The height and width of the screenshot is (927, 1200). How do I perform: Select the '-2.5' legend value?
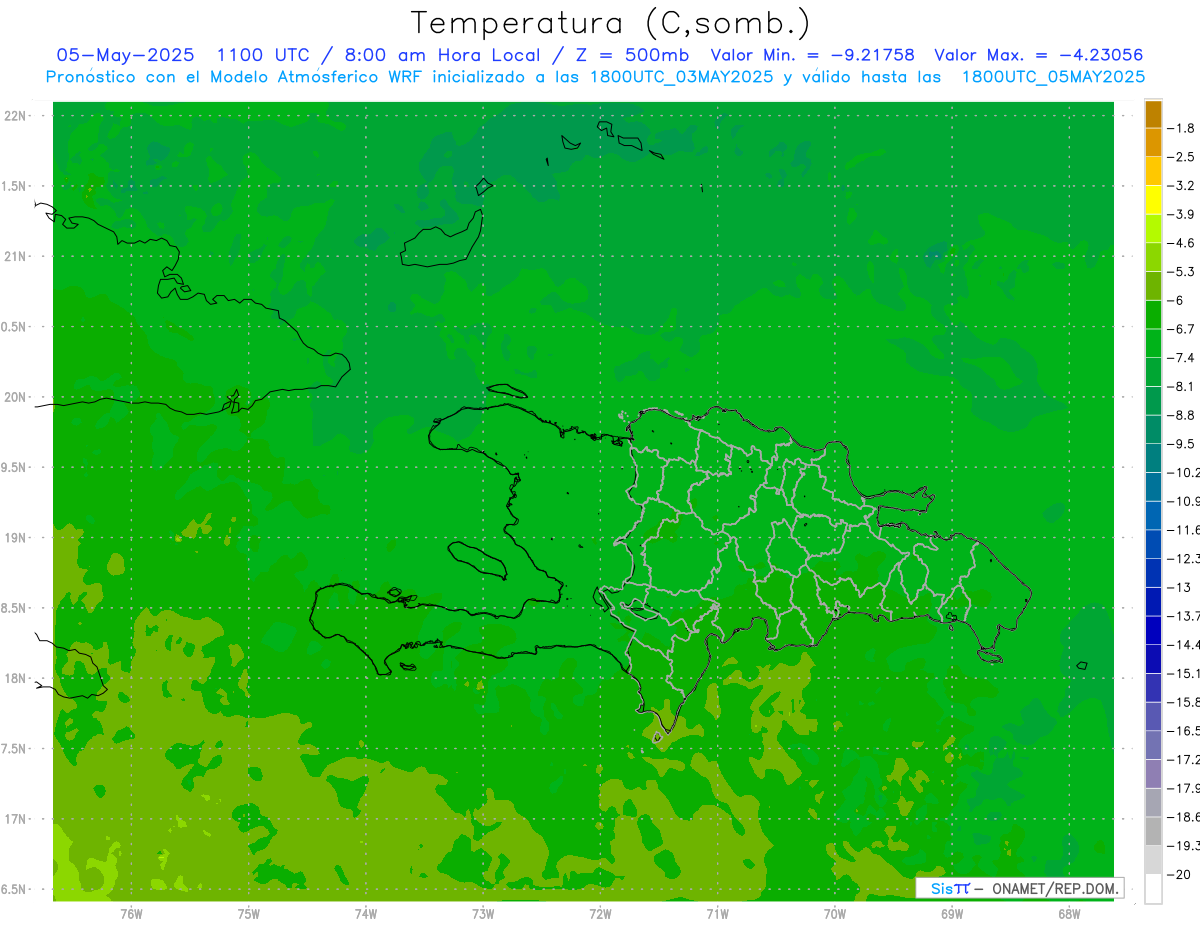point(1180,157)
